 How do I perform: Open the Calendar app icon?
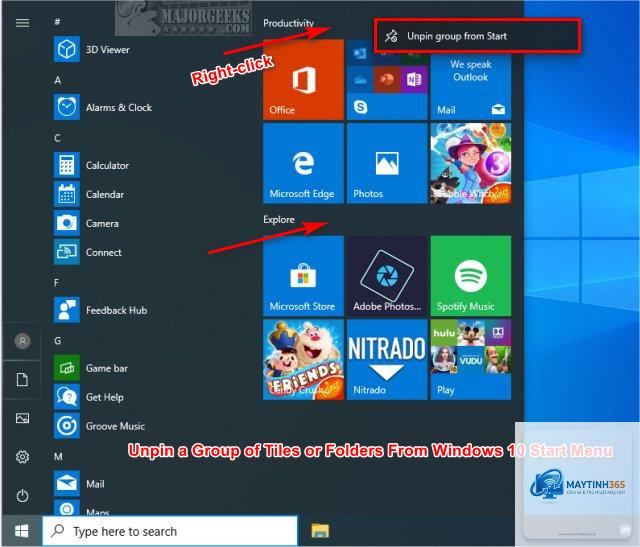67,194
